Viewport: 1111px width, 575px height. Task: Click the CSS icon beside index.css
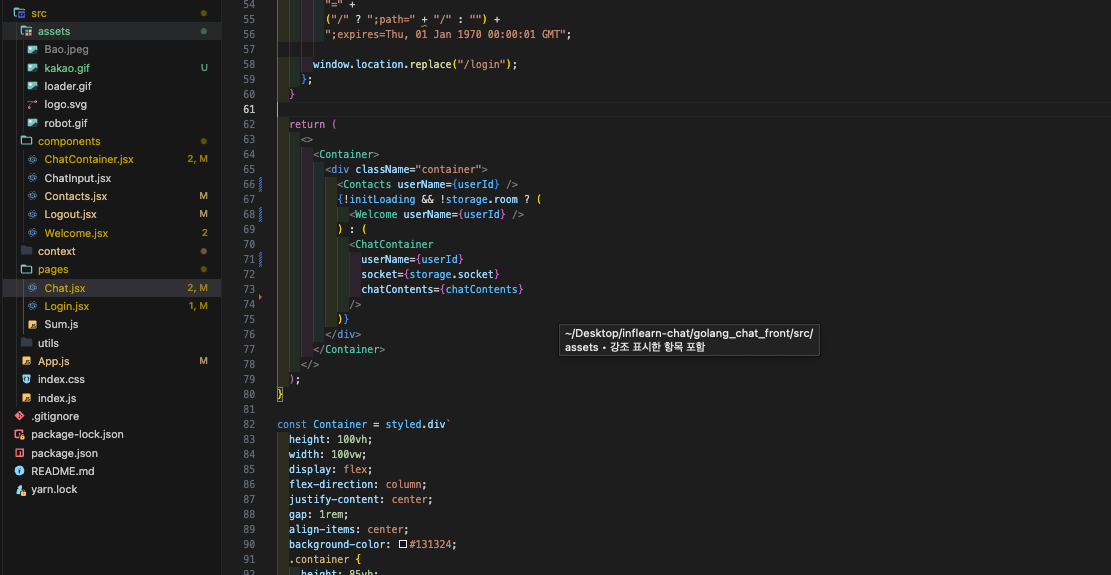26,380
